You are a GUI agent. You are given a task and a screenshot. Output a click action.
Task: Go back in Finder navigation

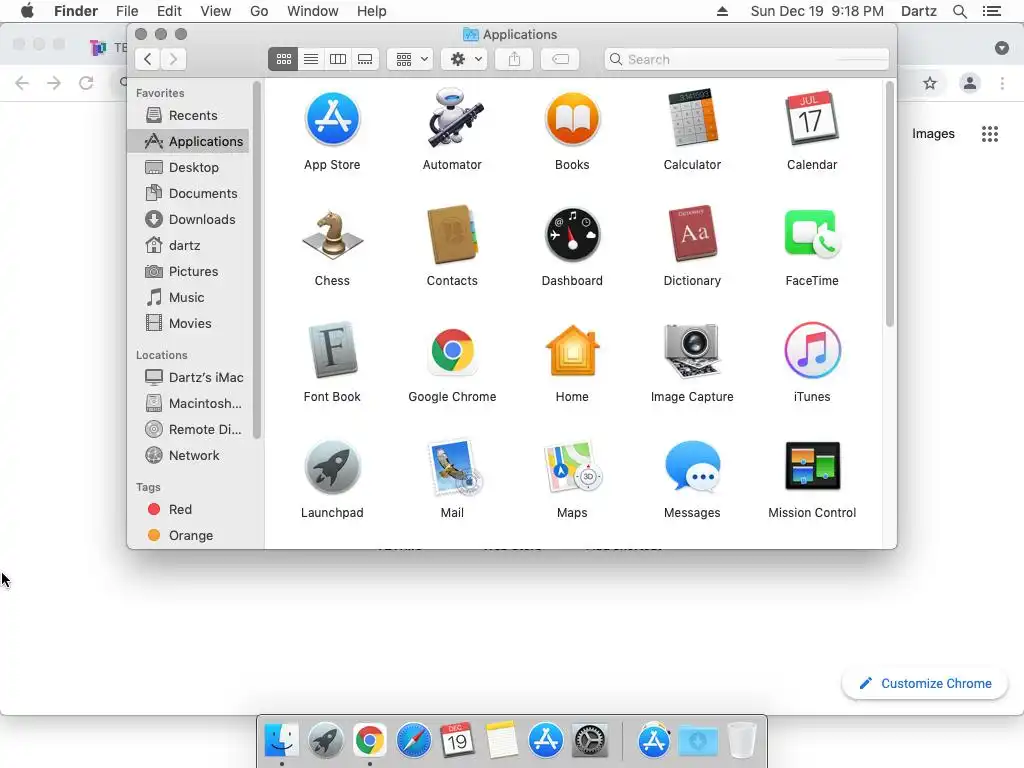click(x=148, y=59)
